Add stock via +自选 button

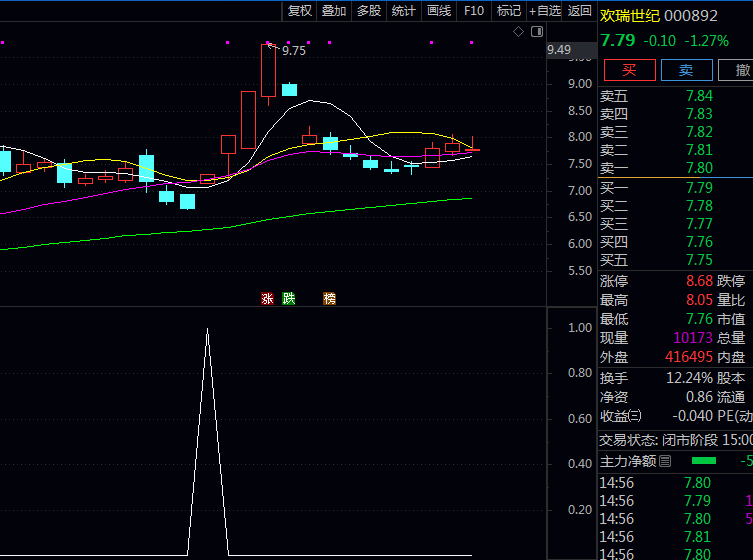pos(545,11)
